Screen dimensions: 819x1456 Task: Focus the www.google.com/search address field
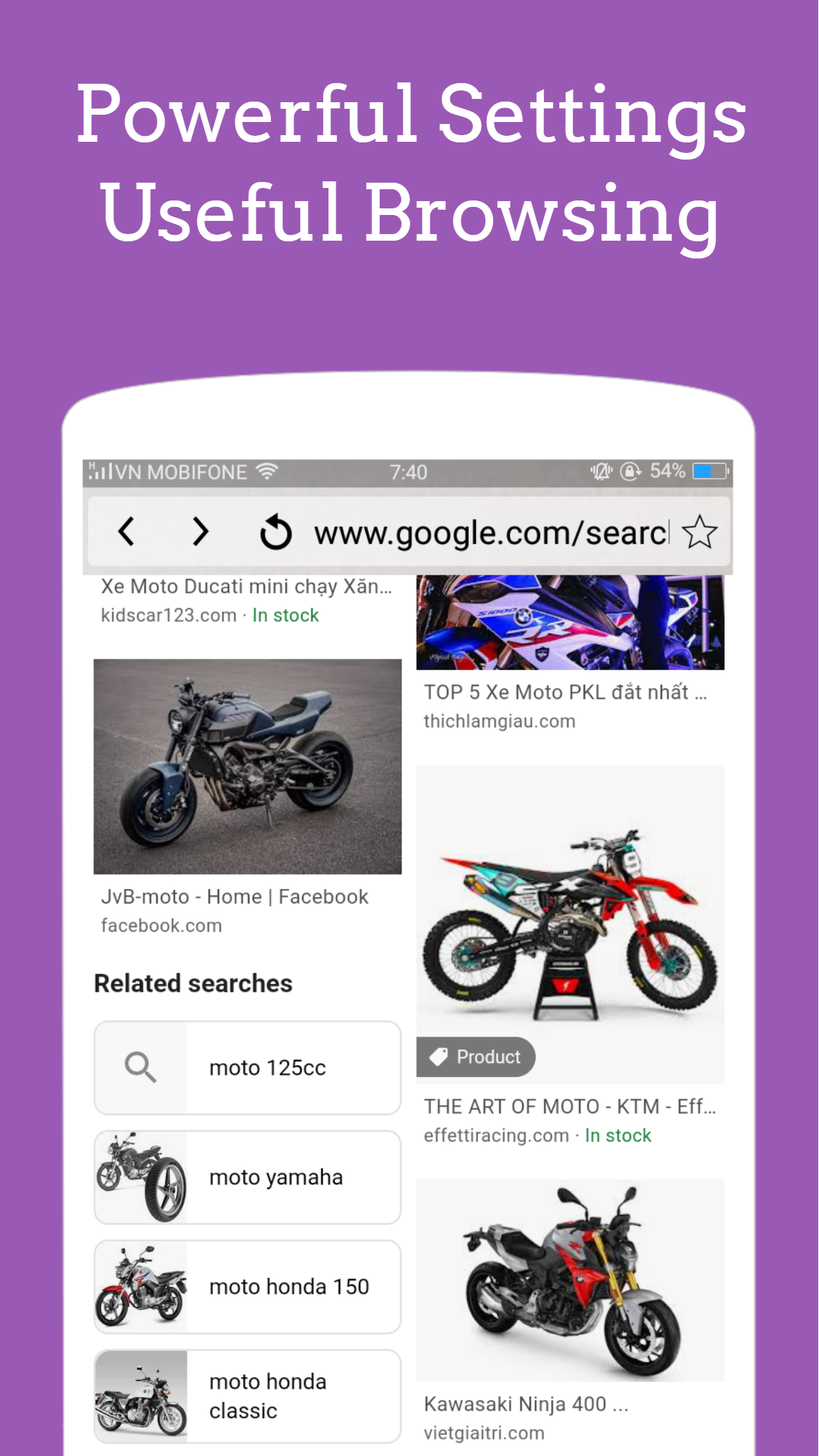click(x=491, y=533)
